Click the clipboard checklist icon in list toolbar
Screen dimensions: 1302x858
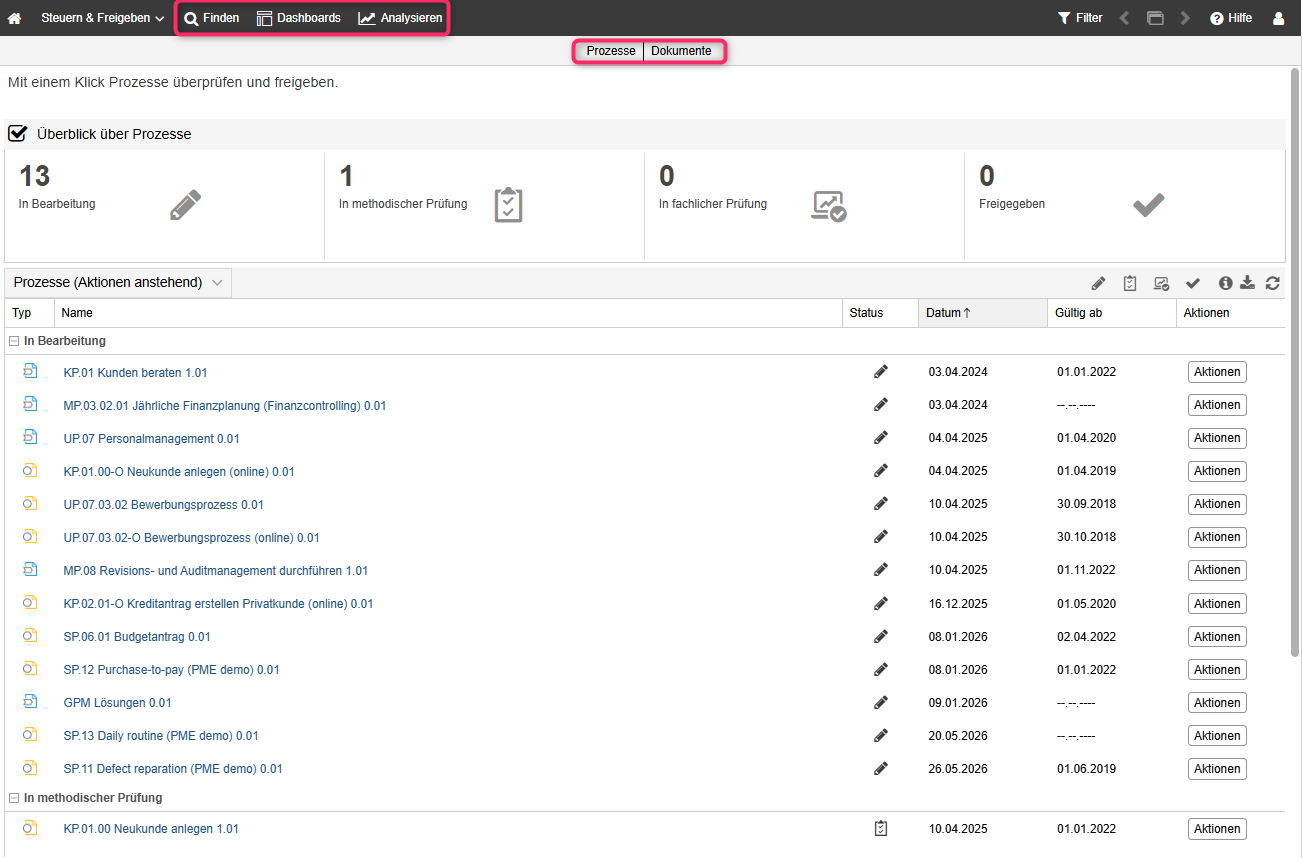pos(1130,283)
